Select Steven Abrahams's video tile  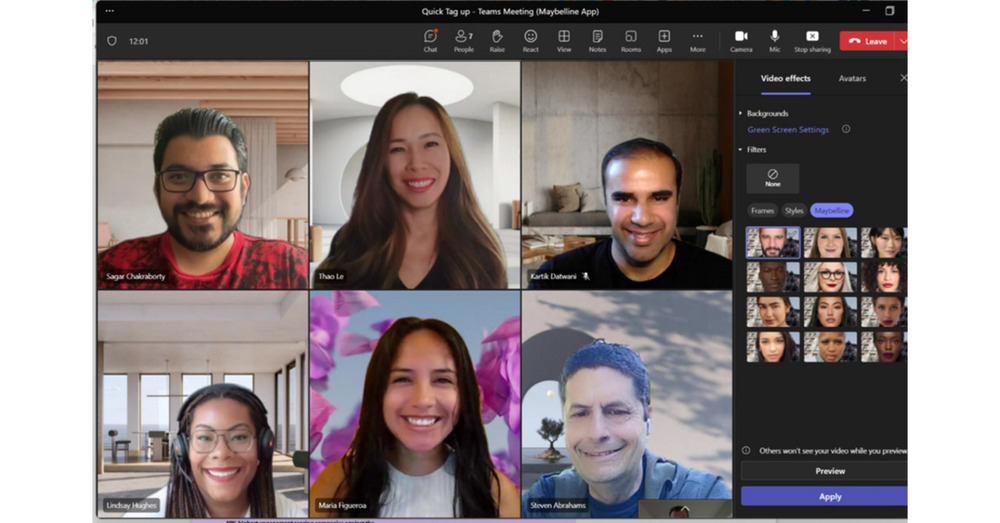pyautogui.click(x=627, y=404)
